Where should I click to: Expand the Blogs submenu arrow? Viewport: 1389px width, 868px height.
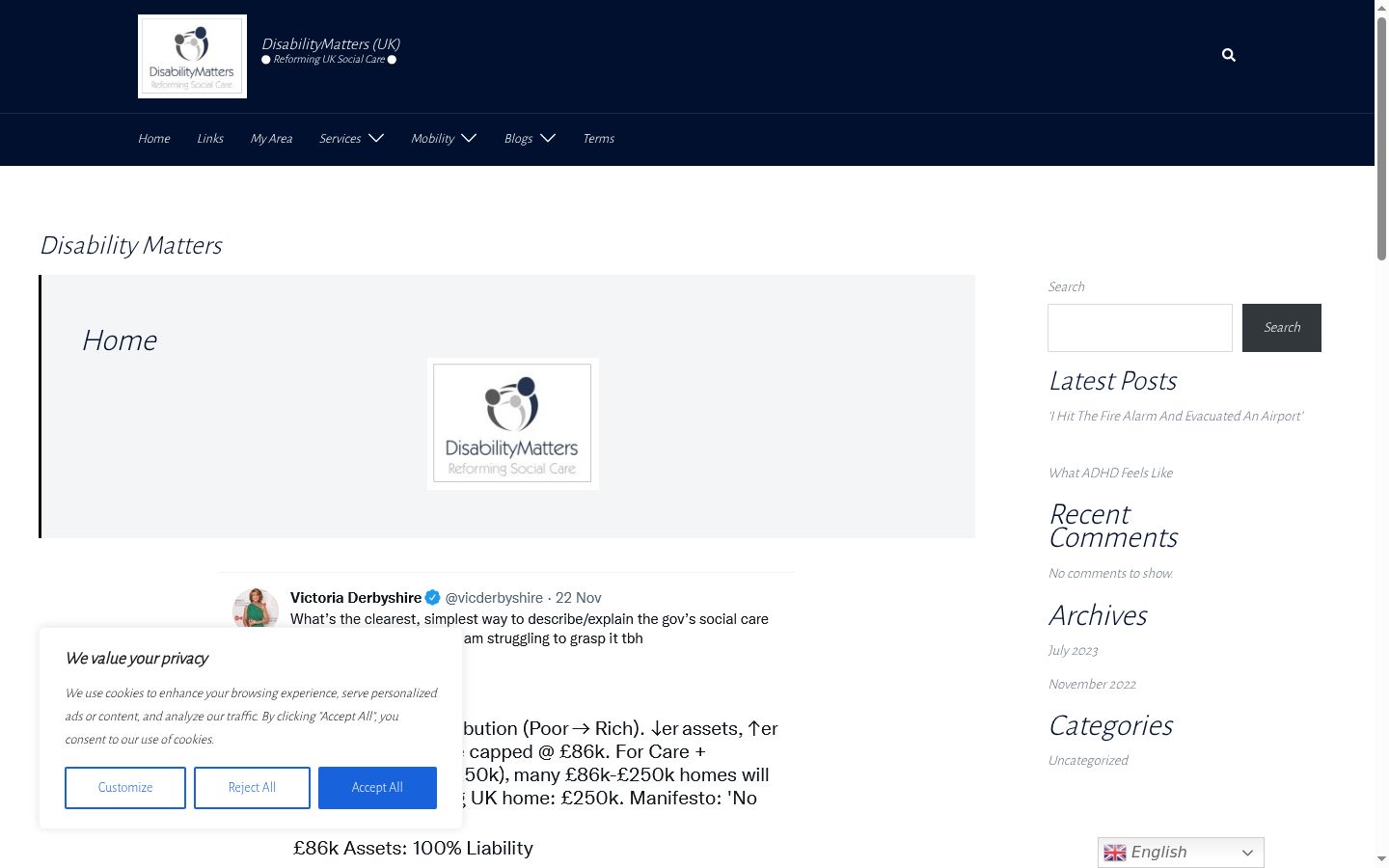click(x=548, y=138)
